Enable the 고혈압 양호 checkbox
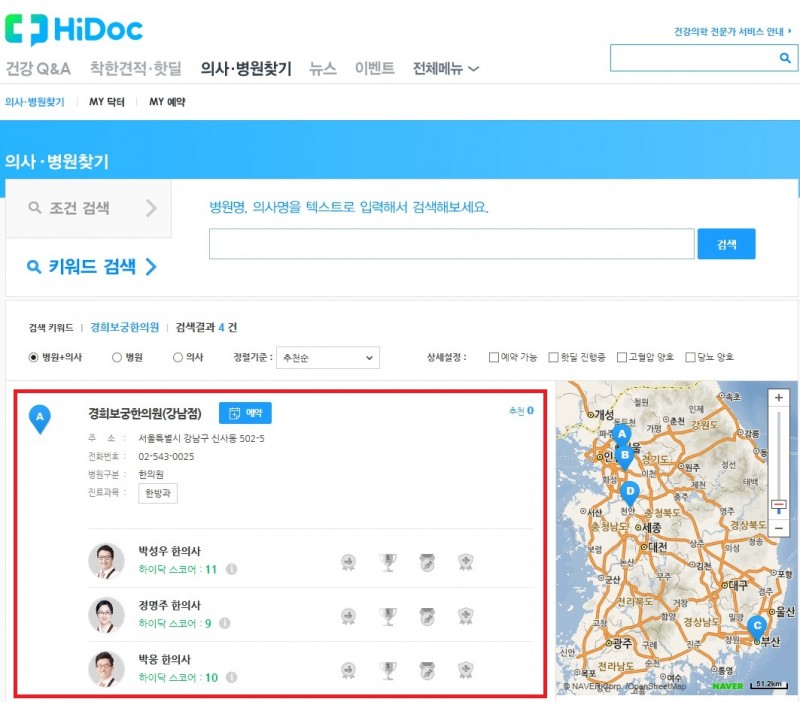This screenshot has width=800, height=702. pyautogui.click(x=621, y=357)
